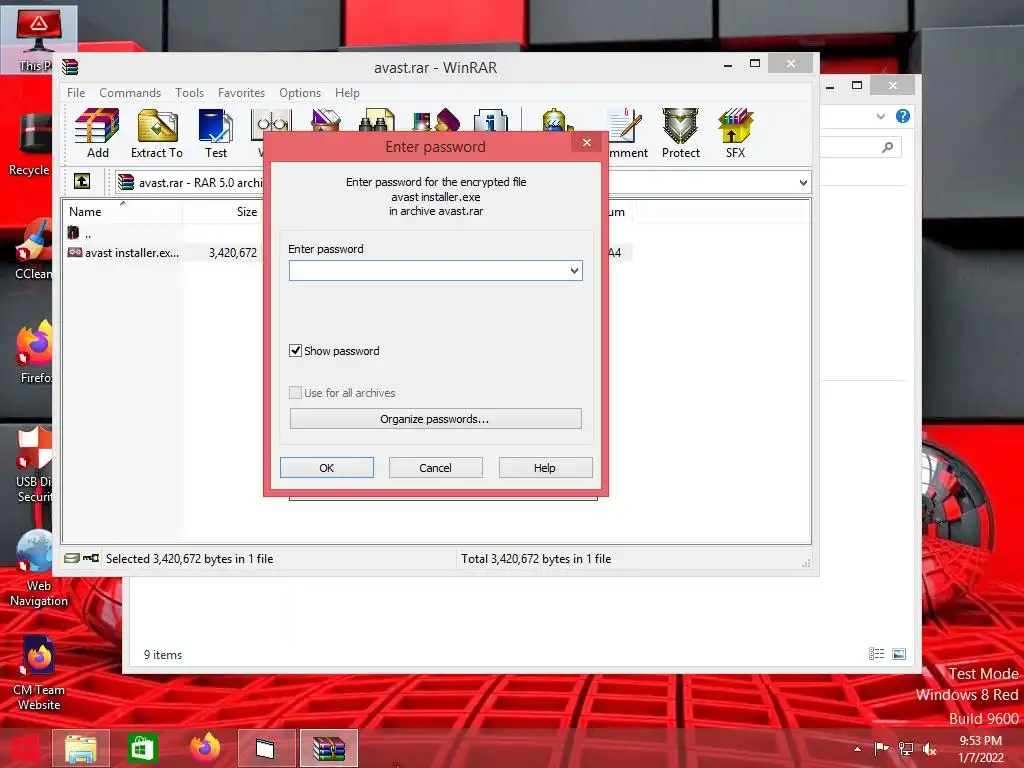
Task: Click the network icon in system tray
Action: (x=906, y=748)
